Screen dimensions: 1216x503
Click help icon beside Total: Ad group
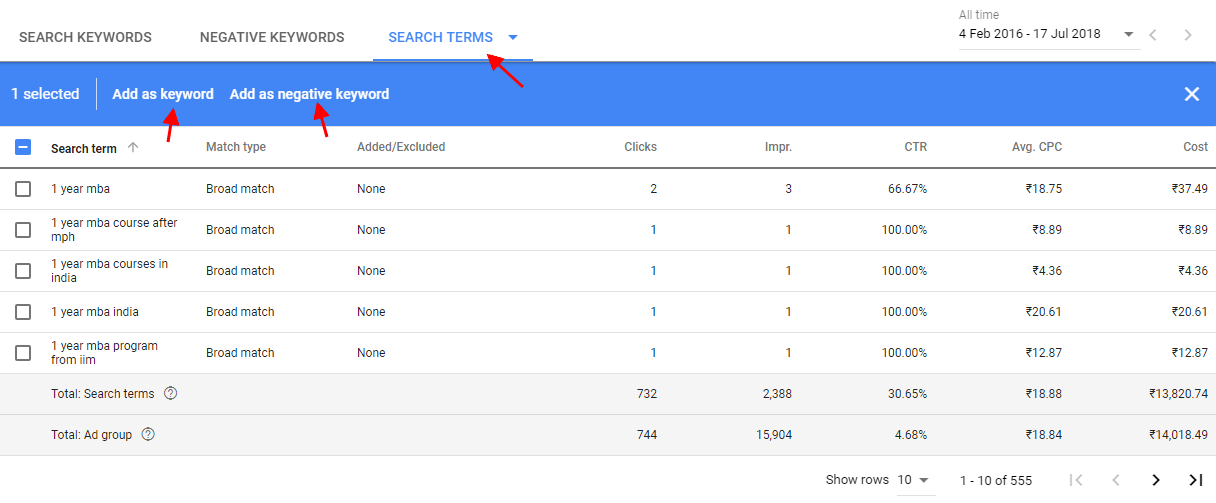148,435
